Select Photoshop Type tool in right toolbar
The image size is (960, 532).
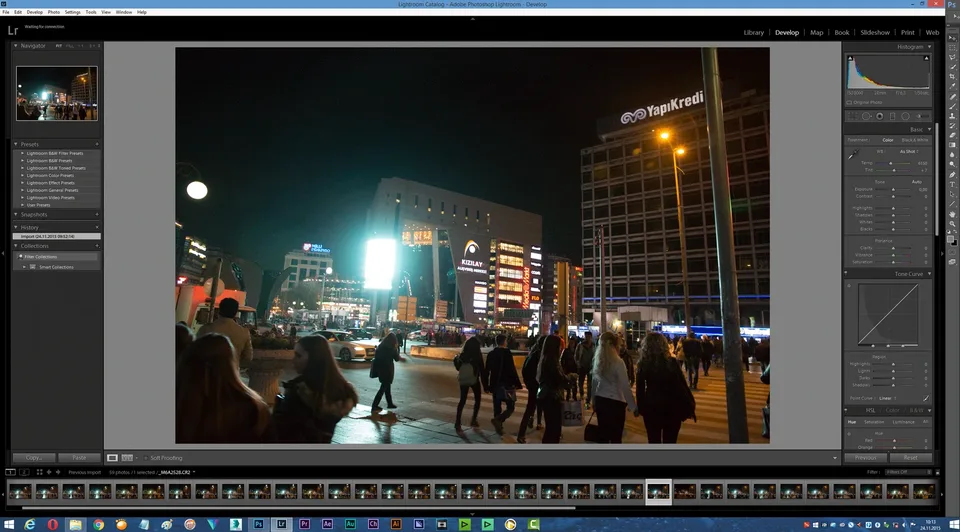click(952, 184)
